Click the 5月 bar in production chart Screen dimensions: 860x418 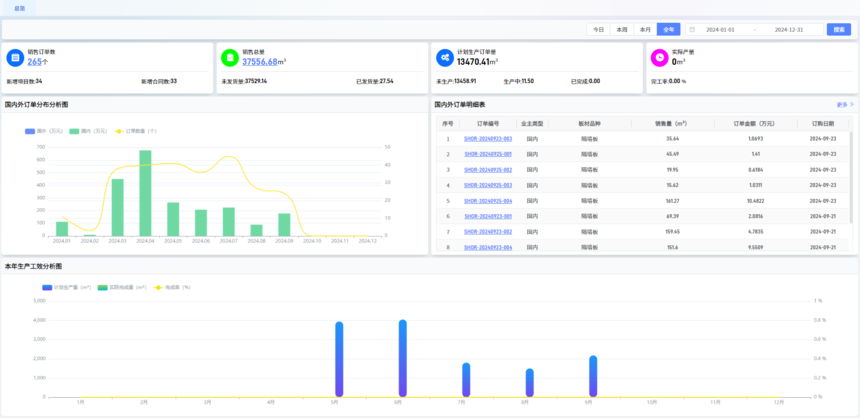pyautogui.click(x=339, y=359)
